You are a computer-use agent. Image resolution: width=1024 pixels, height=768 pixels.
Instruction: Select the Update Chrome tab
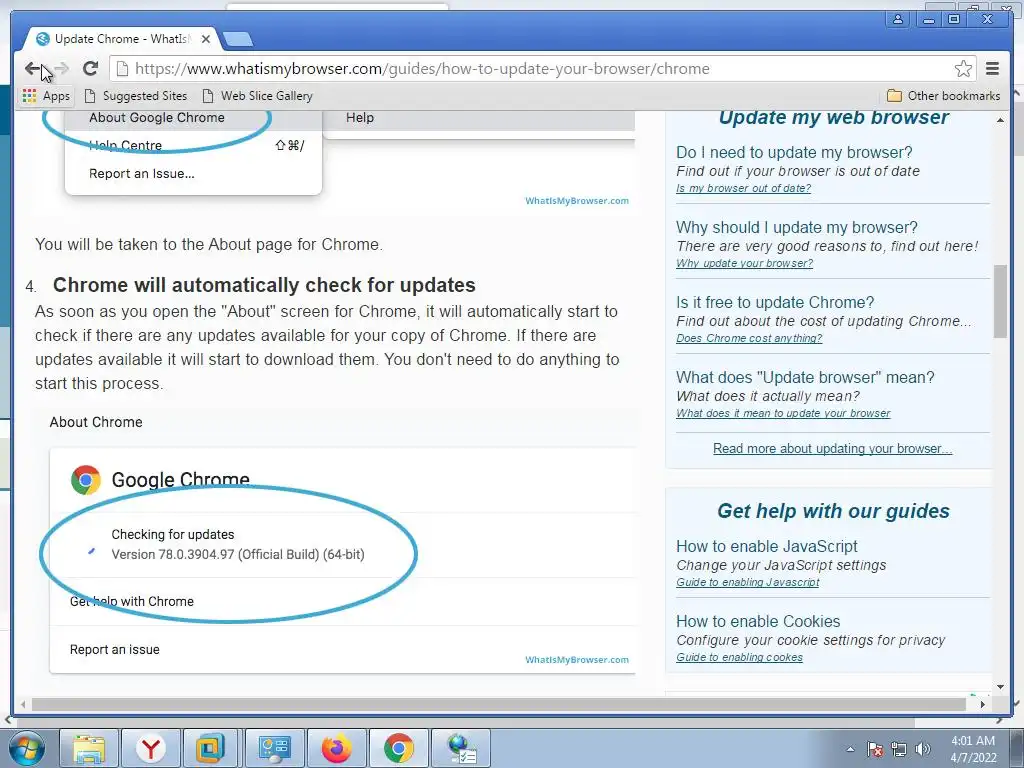(121, 39)
